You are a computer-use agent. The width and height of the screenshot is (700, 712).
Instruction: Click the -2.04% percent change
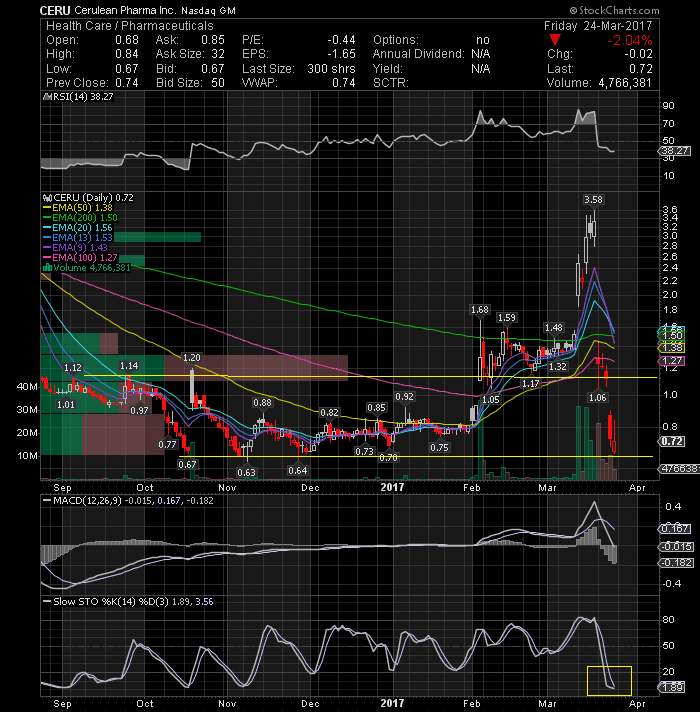point(630,40)
